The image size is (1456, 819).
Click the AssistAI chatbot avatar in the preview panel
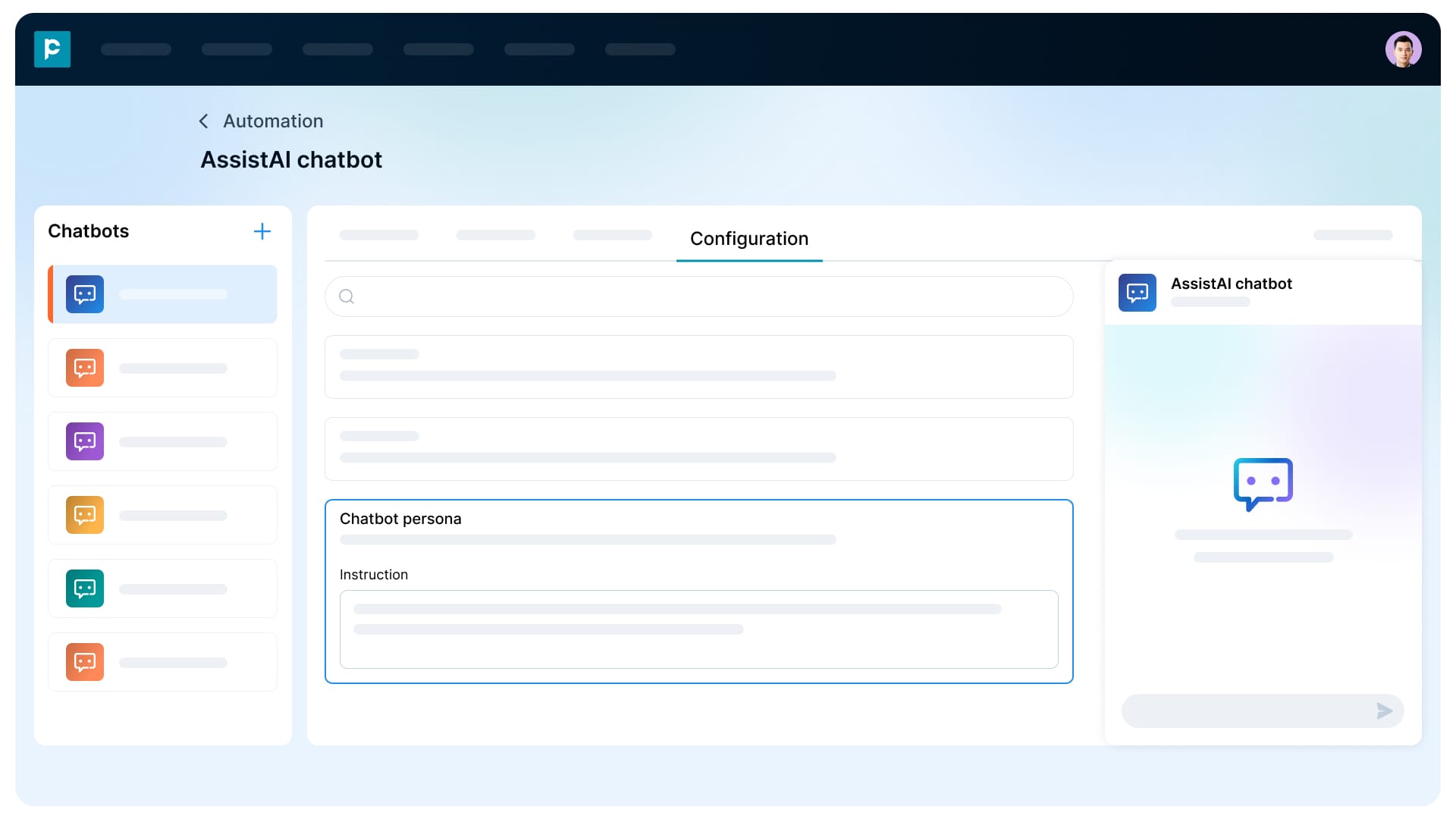click(1137, 293)
